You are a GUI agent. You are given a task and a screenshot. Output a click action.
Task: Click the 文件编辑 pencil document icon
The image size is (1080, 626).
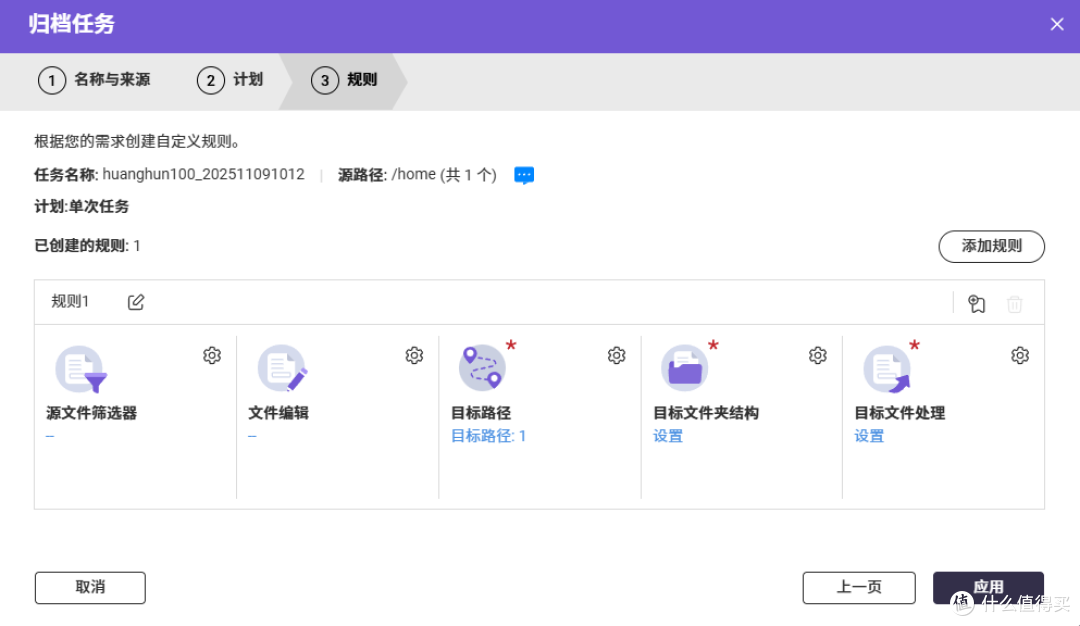tap(282, 368)
